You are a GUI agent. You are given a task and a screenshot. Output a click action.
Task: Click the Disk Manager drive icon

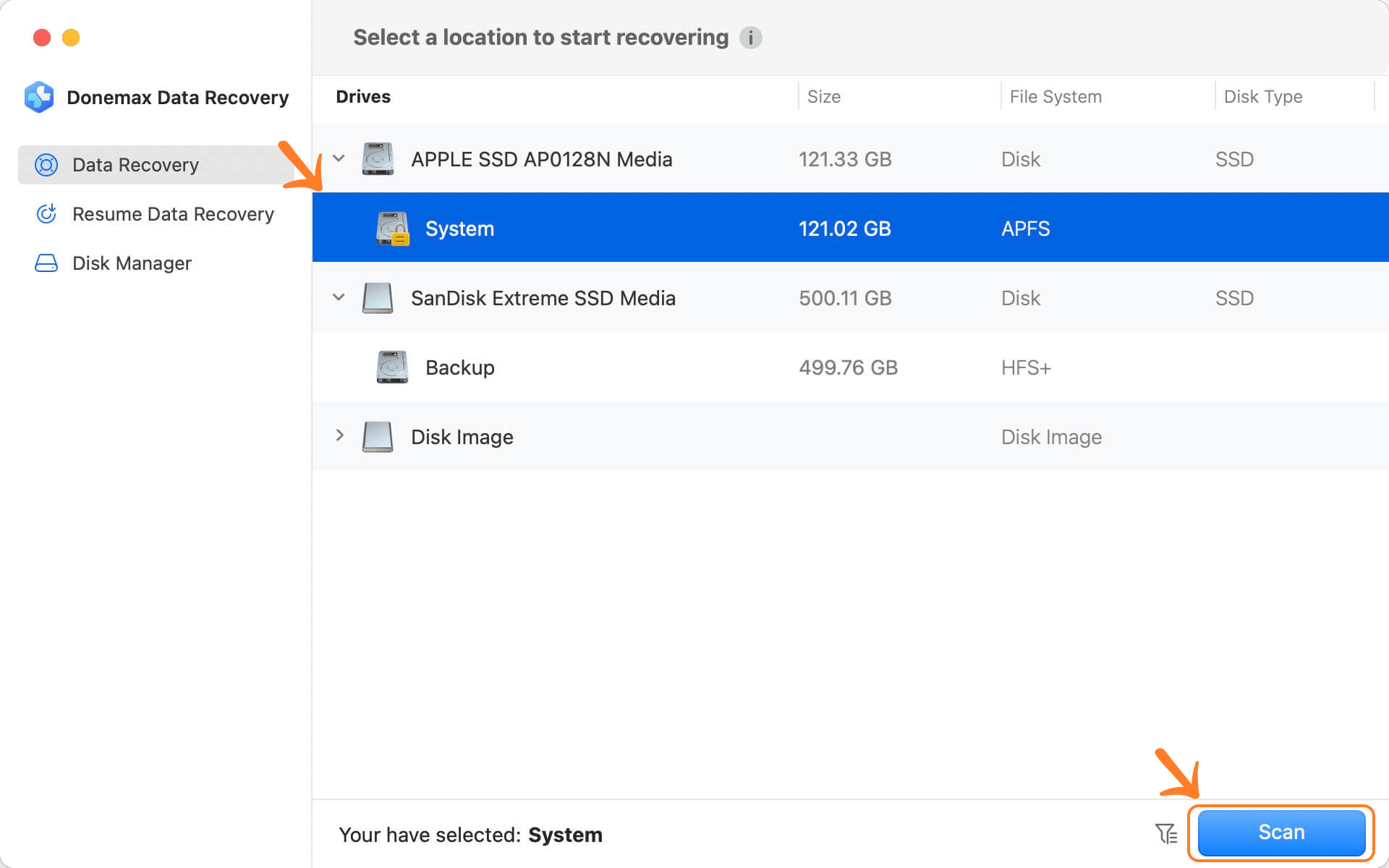[46, 263]
